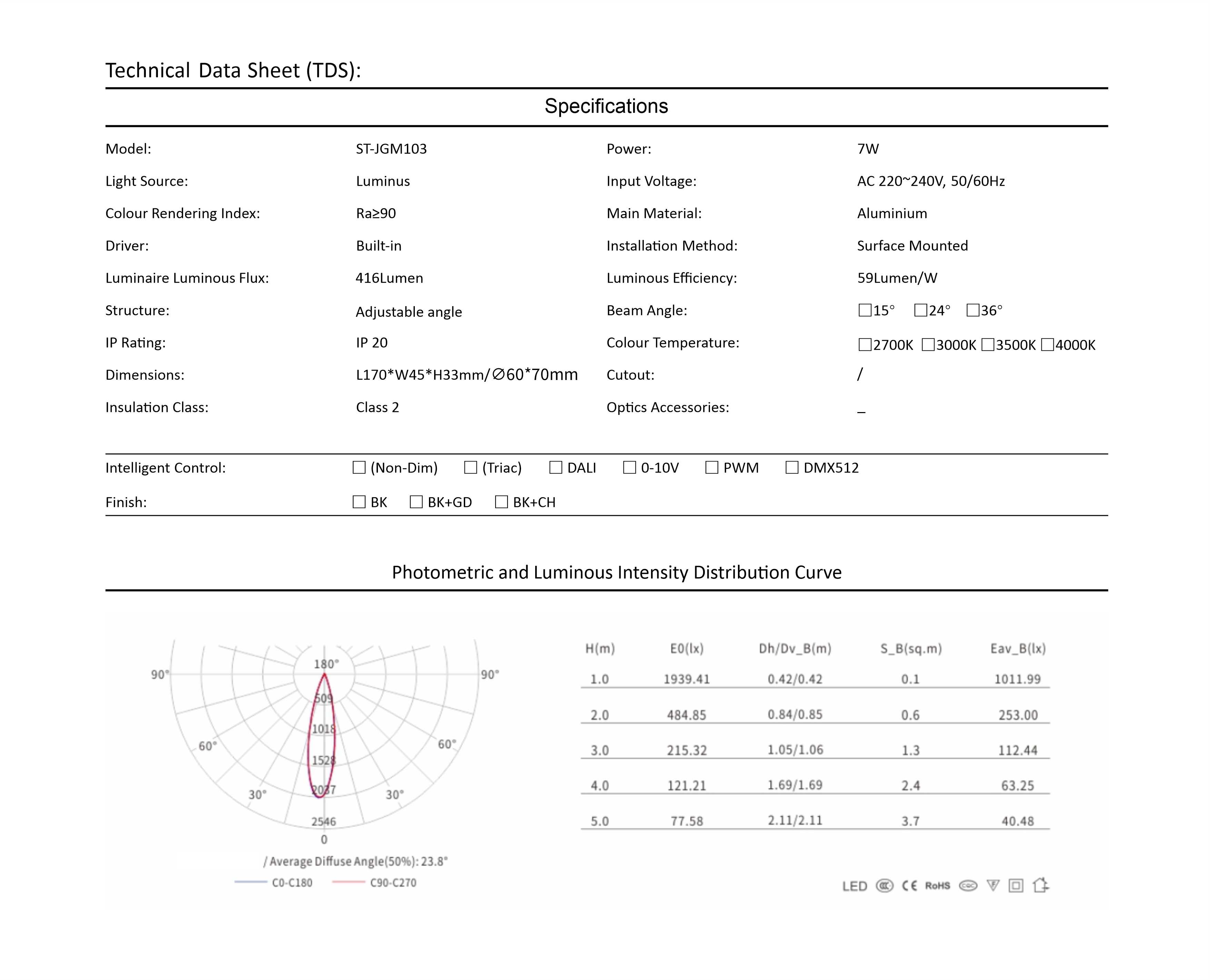Screen dimensions: 1210x980
Task: Tick the DMX512 control checkbox
Action: 792,468
